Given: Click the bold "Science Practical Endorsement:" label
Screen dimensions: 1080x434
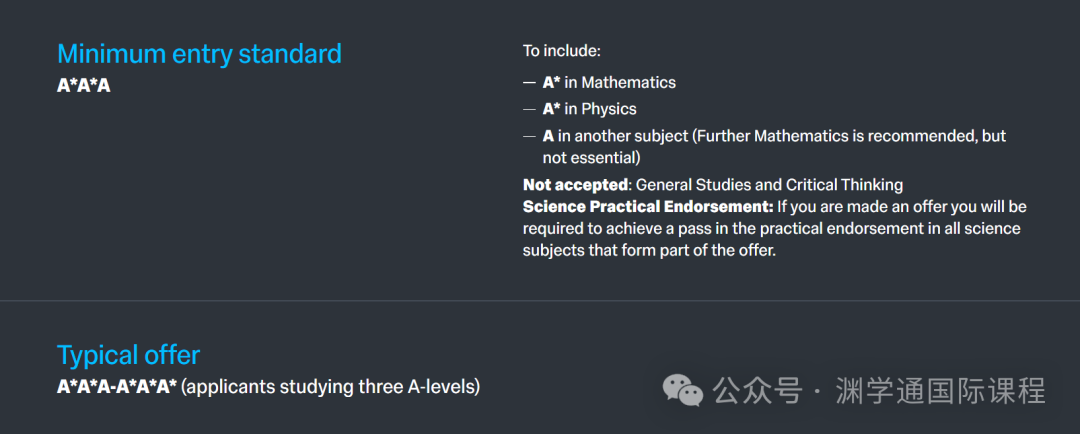Looking at the screenshot, I should tap(648, 207).
